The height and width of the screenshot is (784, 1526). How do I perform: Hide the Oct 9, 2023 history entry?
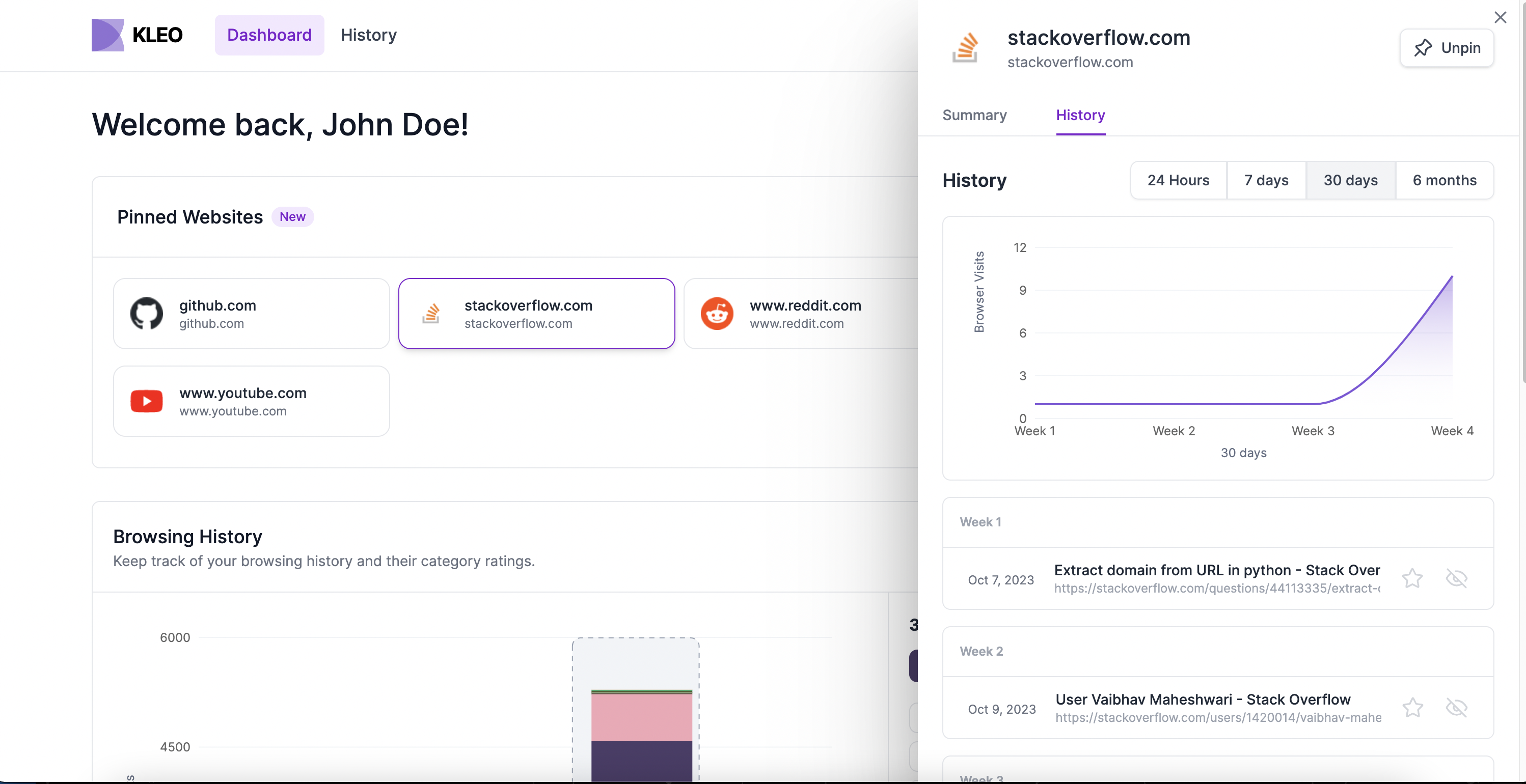click(1456, 708)
